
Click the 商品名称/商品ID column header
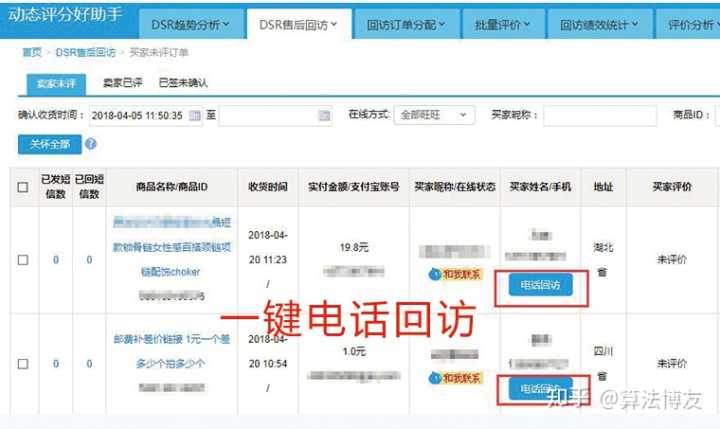point(172,187)
